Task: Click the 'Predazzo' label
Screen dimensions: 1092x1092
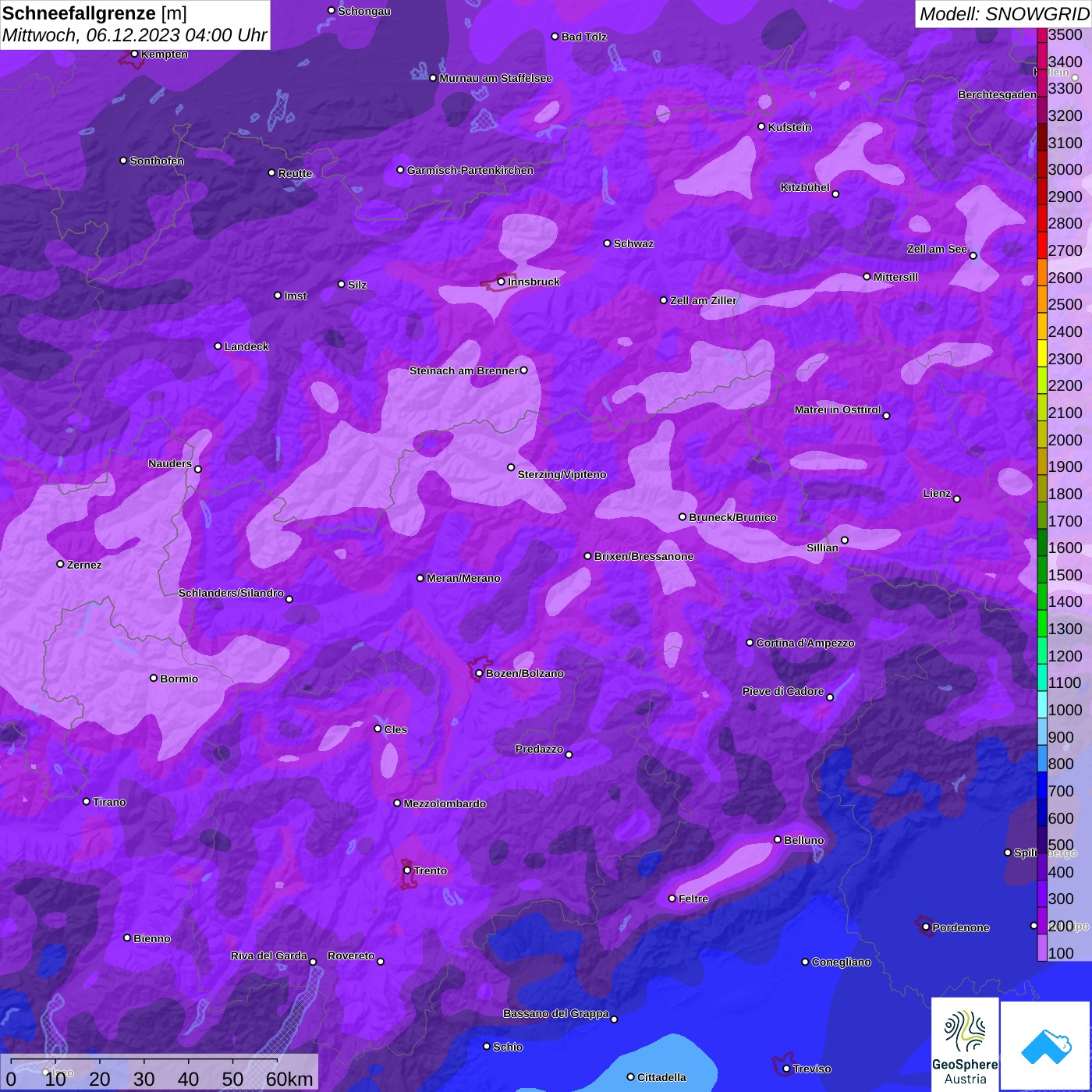Action: click(x=539, y=749)
